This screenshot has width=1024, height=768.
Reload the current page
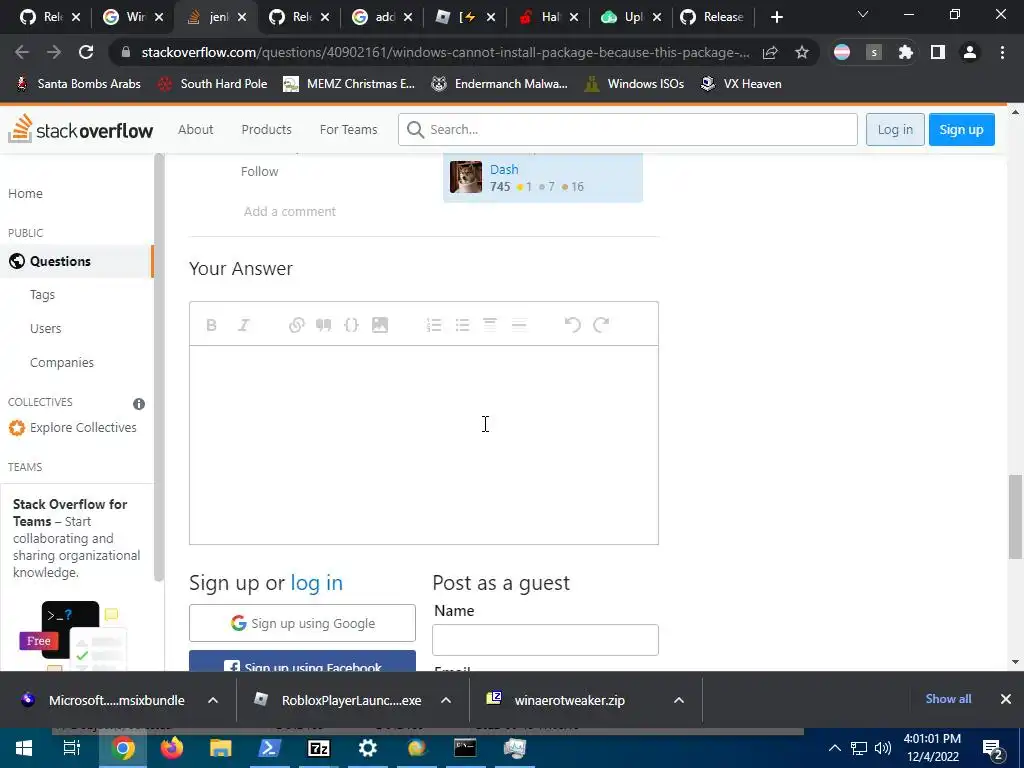click(x=86, y=52)
